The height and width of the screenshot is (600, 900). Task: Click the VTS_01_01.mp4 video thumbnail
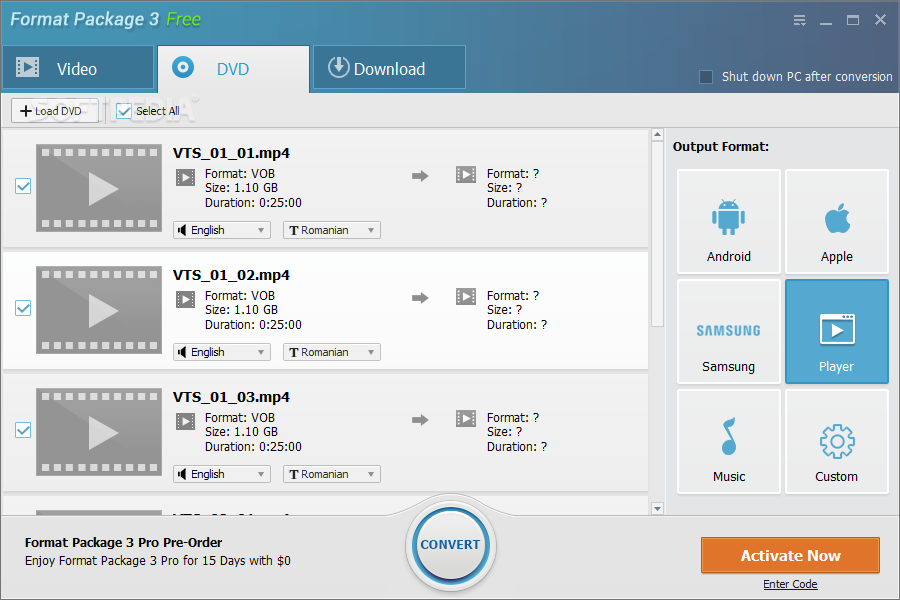point(99,188)
